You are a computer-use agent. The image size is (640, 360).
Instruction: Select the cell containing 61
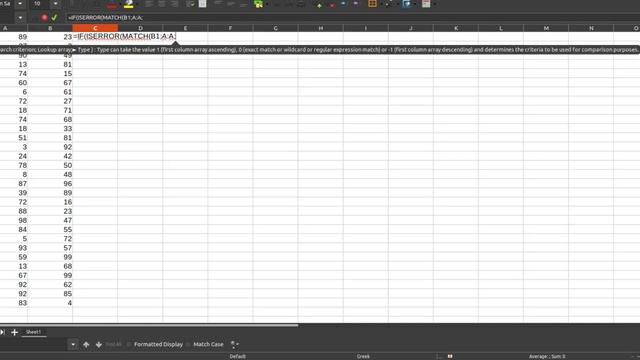point(50,92)
